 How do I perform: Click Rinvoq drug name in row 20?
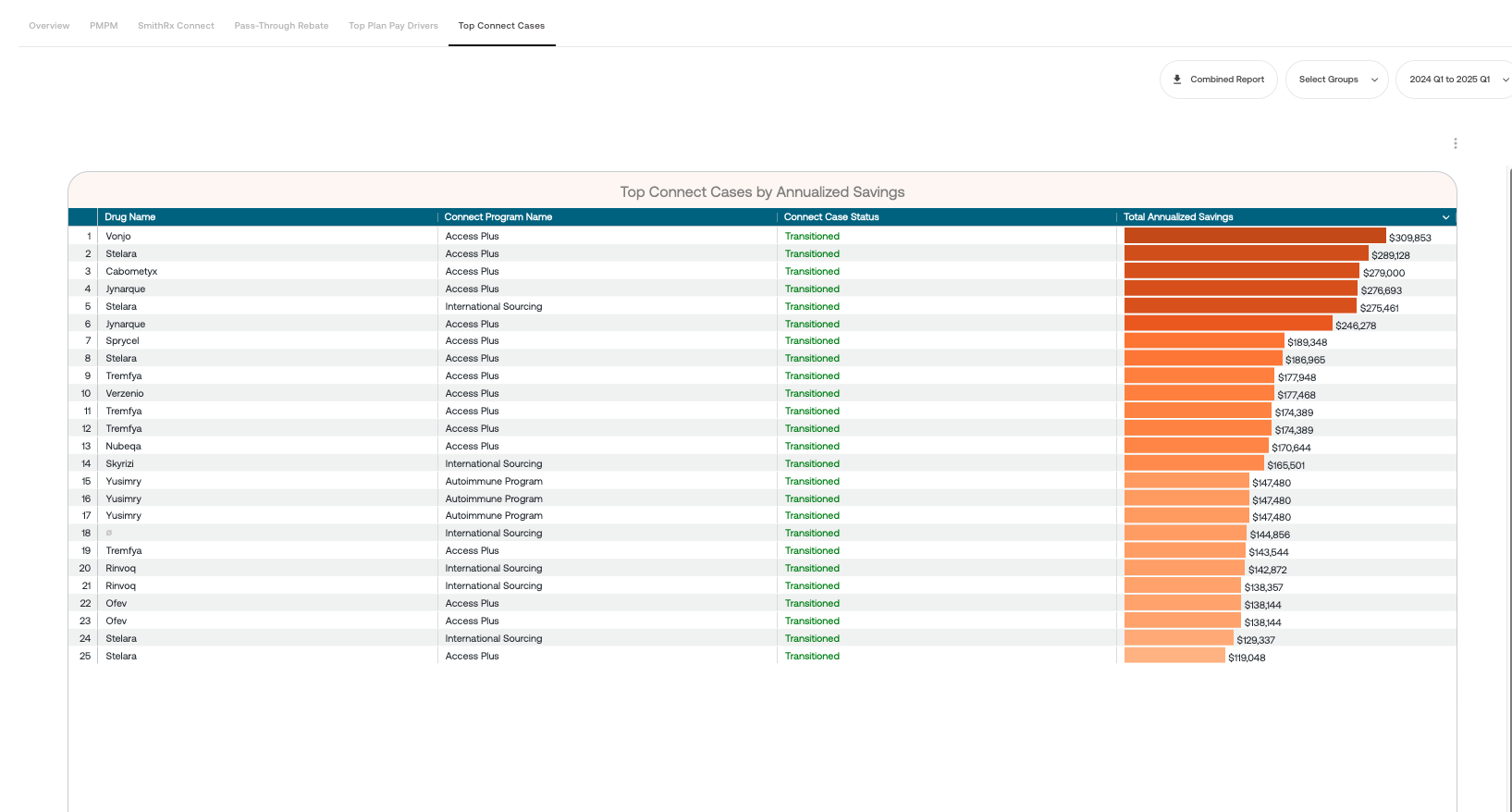tap(120, 569)
